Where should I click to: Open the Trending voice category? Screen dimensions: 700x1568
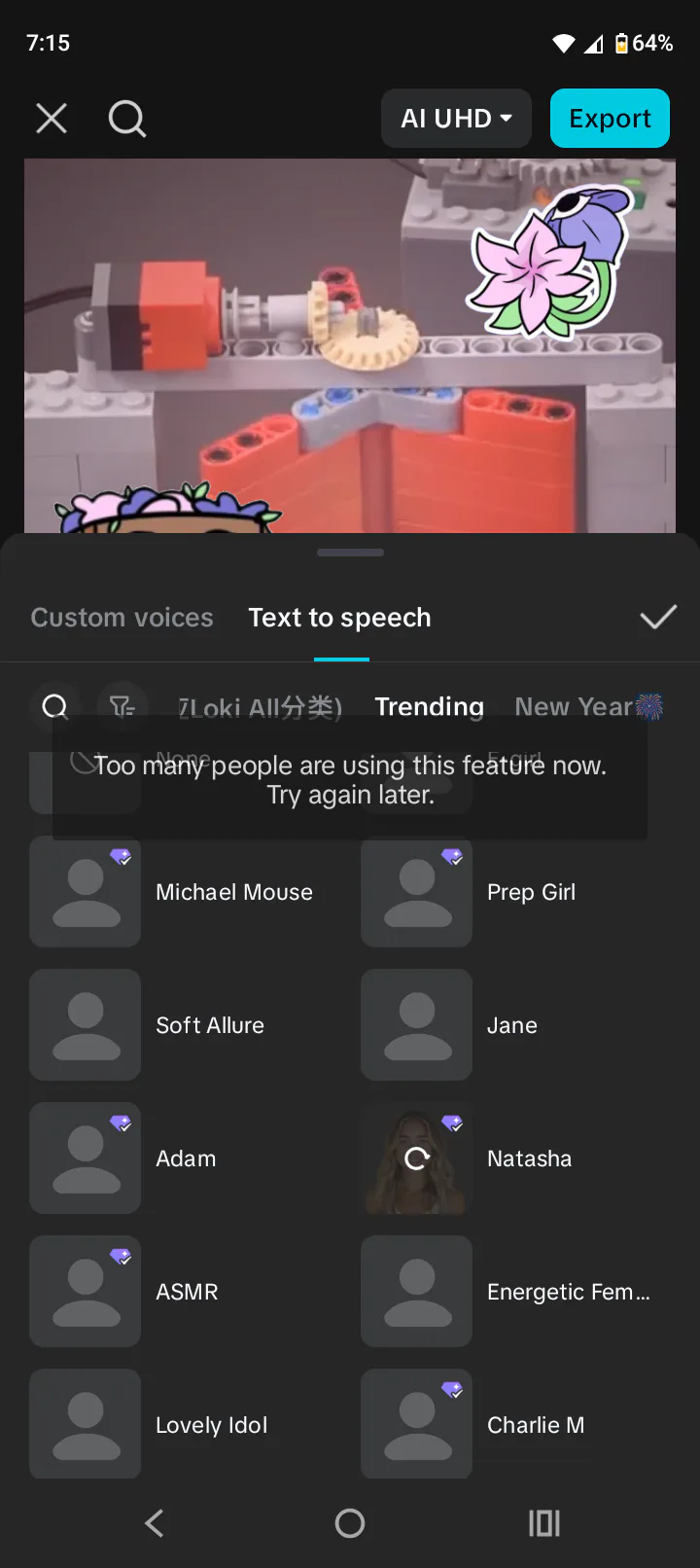click(430, 706)
